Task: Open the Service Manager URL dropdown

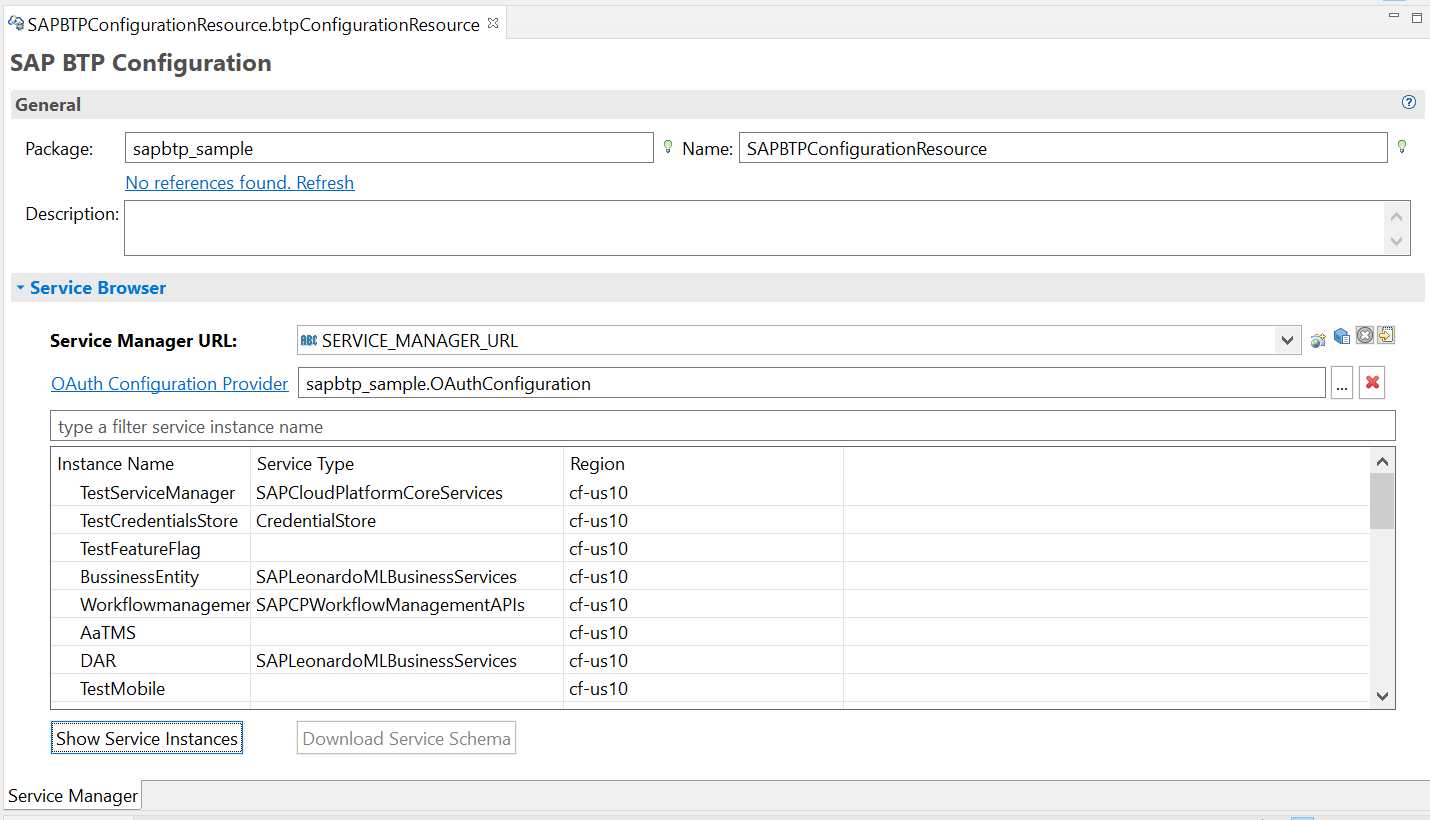Action: 1287,341
